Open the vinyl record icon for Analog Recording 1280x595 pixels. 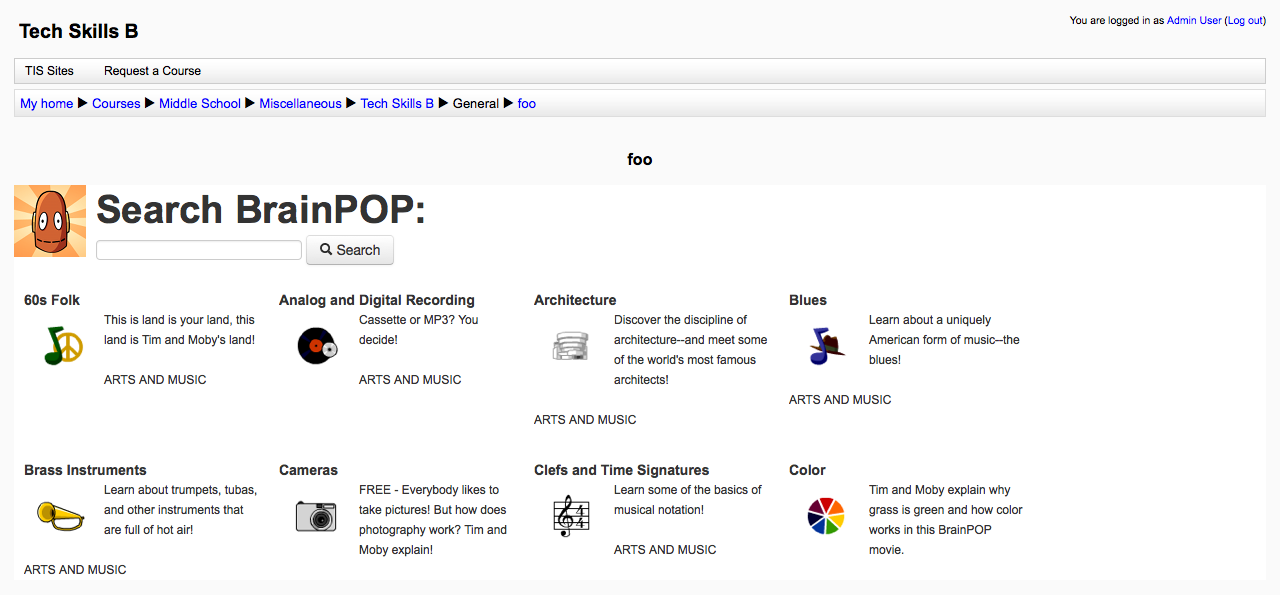[319, 346]
